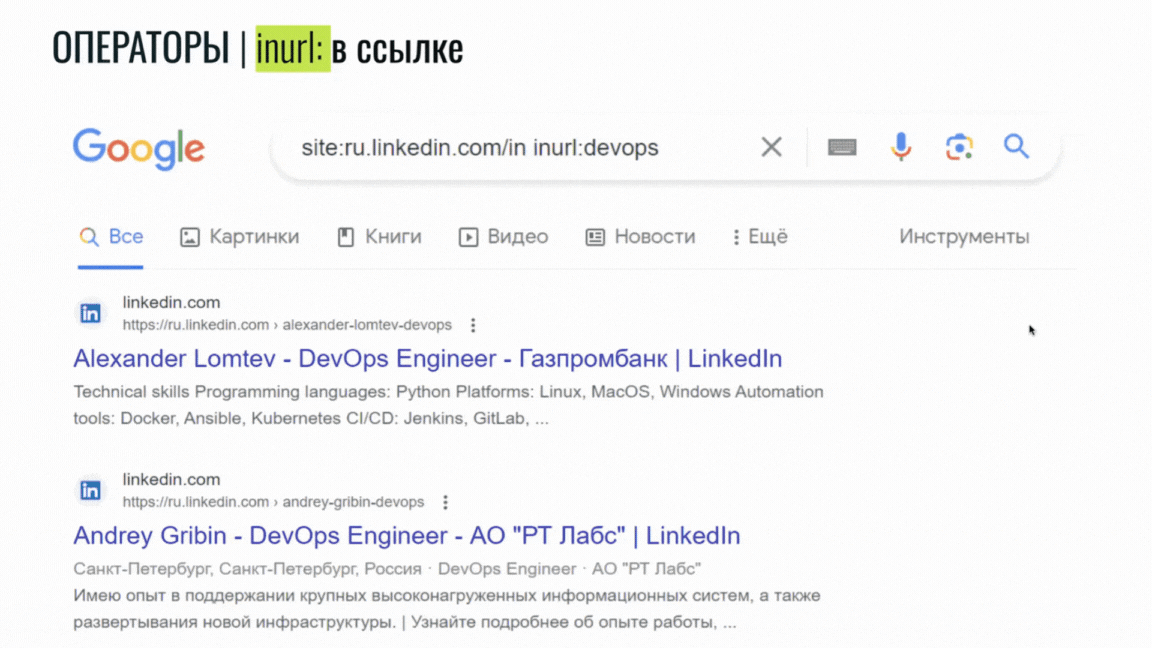
Task: Click snippet line starting 'Имею опыт в поддержании'
Action: (447, 595)
